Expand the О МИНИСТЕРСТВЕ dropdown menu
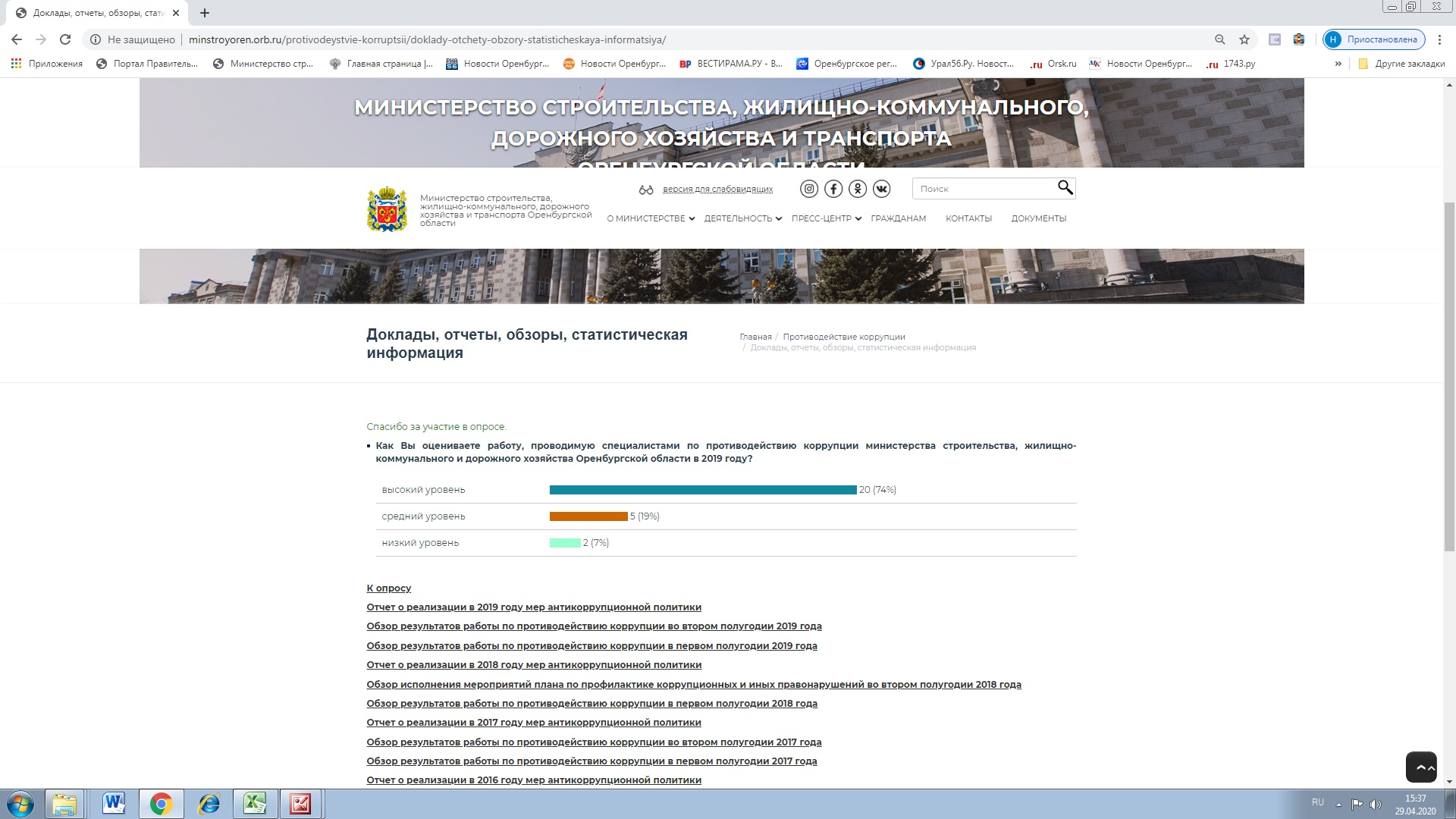1456x819 pixels. pos(651,218)
